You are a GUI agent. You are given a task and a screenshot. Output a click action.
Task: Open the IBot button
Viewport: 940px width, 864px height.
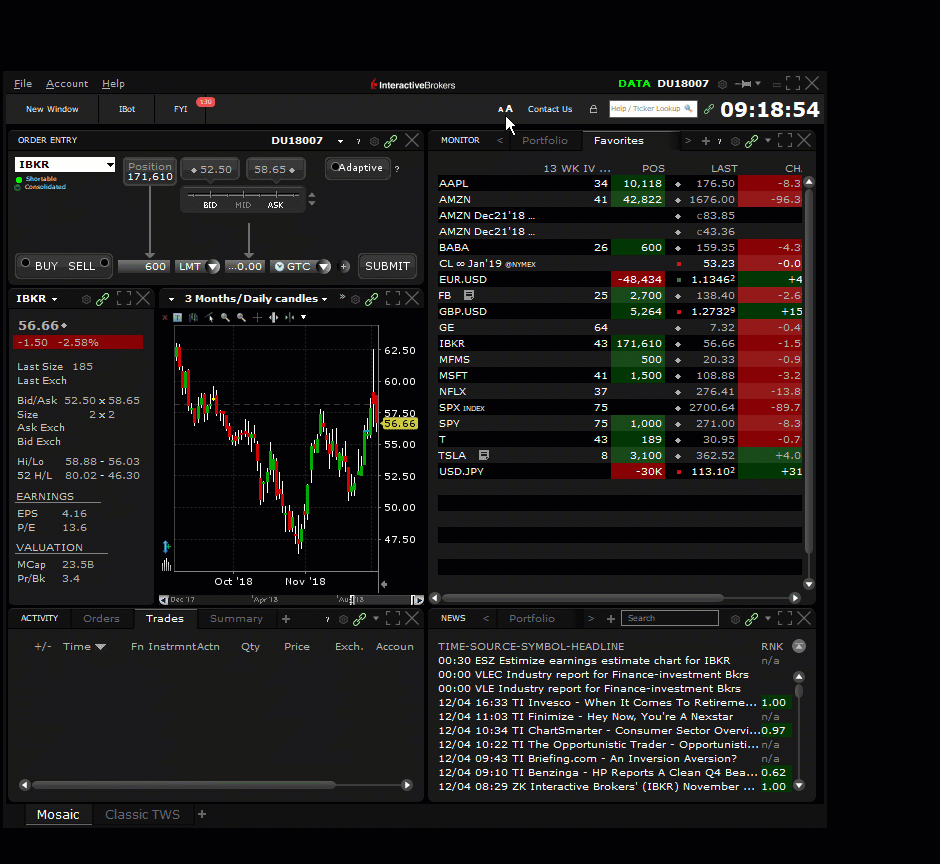[126, 109]
